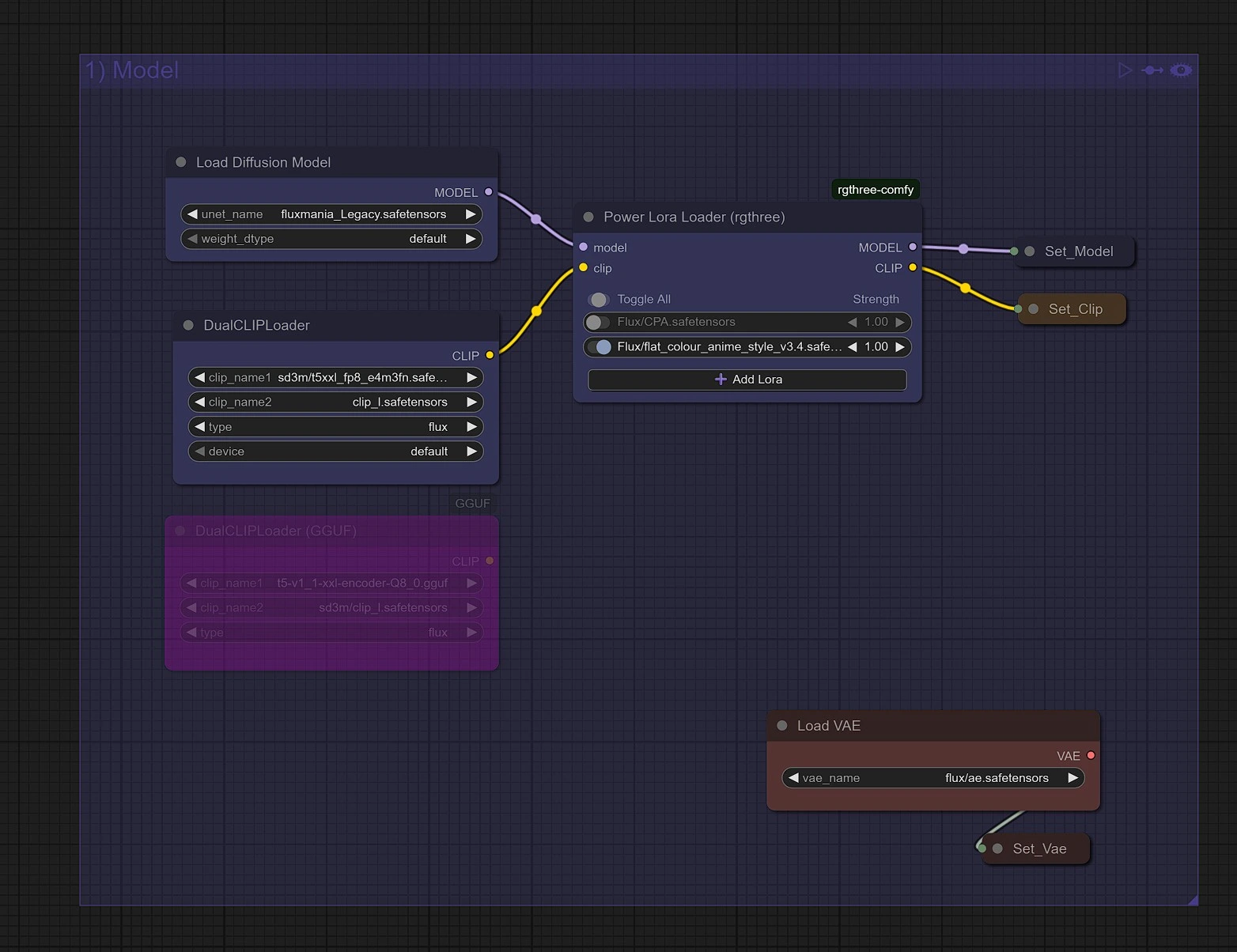Open clip_name1 t5-v1_1-xxl-encoder selector in GGUF loader

tap(331, 584)
